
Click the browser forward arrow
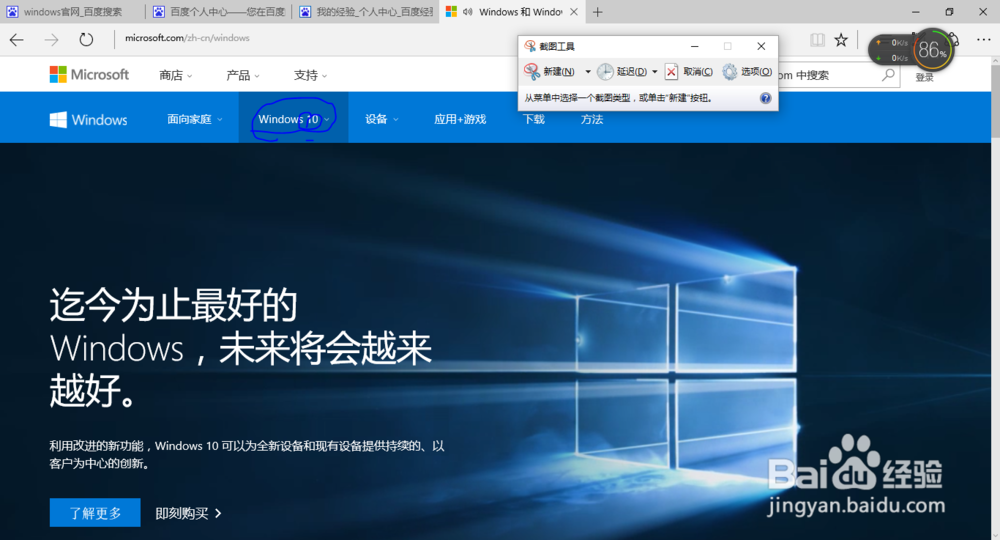(51, 40)
